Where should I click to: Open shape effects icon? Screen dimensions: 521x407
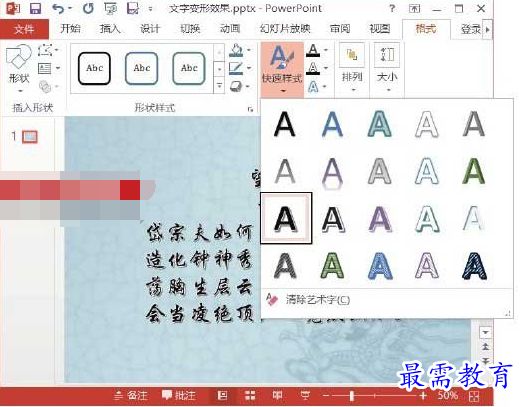coord(236,86)
